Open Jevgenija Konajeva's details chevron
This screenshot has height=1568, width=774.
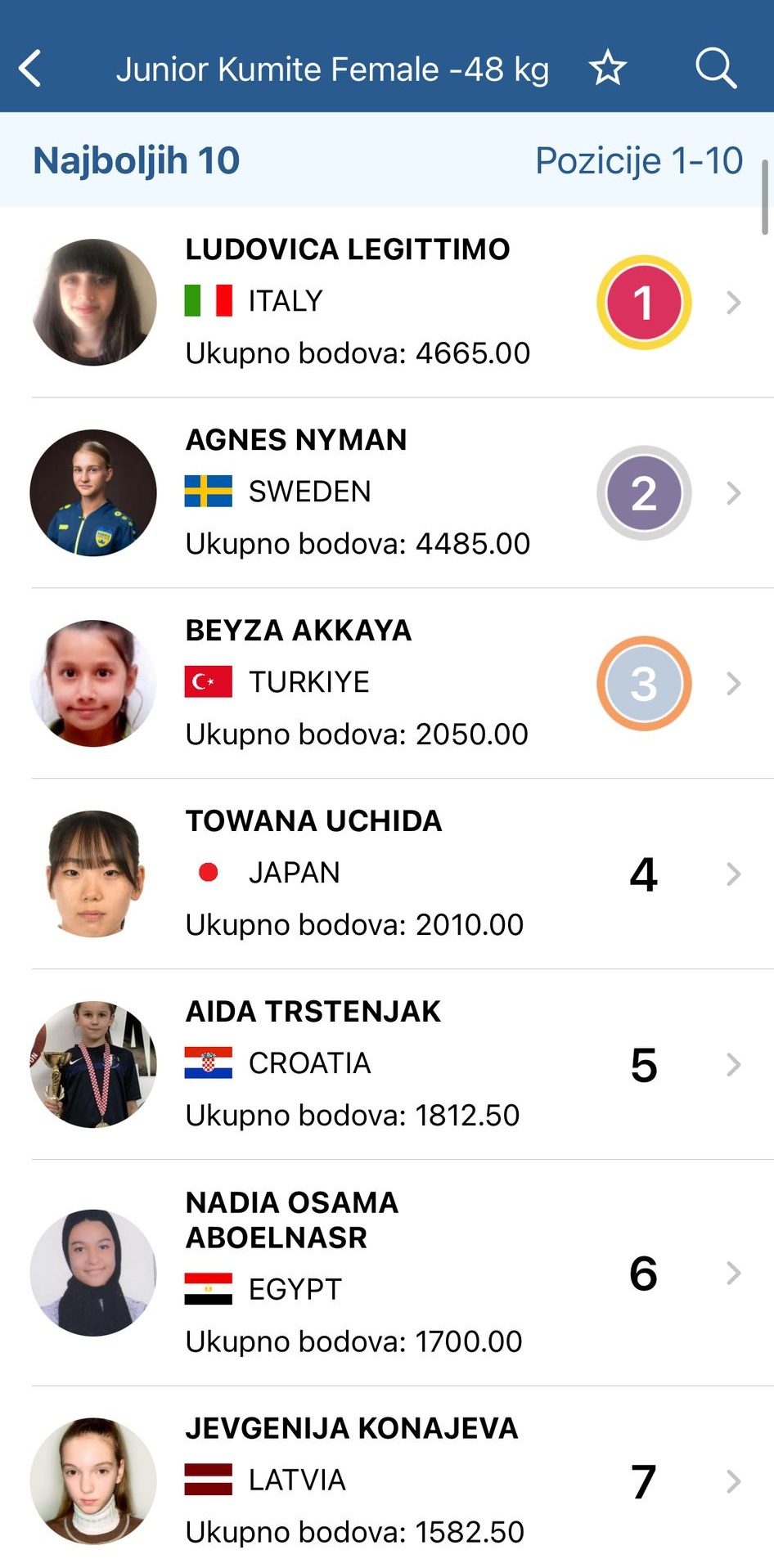[734, 1481]
